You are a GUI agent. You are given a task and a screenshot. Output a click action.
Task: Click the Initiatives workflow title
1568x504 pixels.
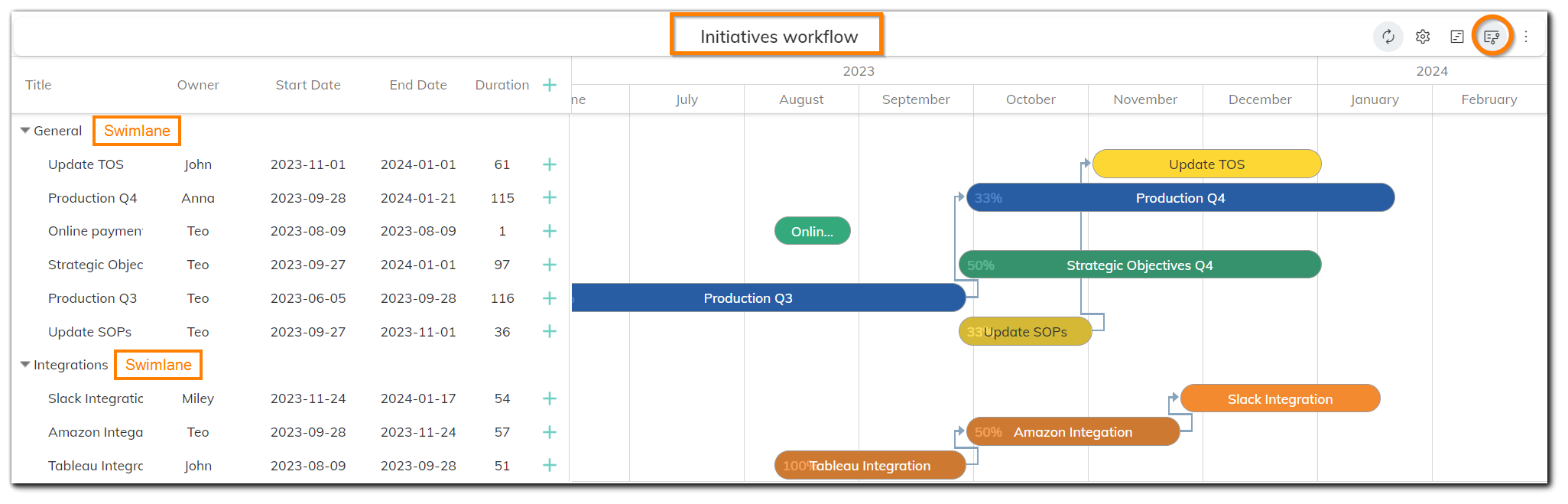(779, 37)
